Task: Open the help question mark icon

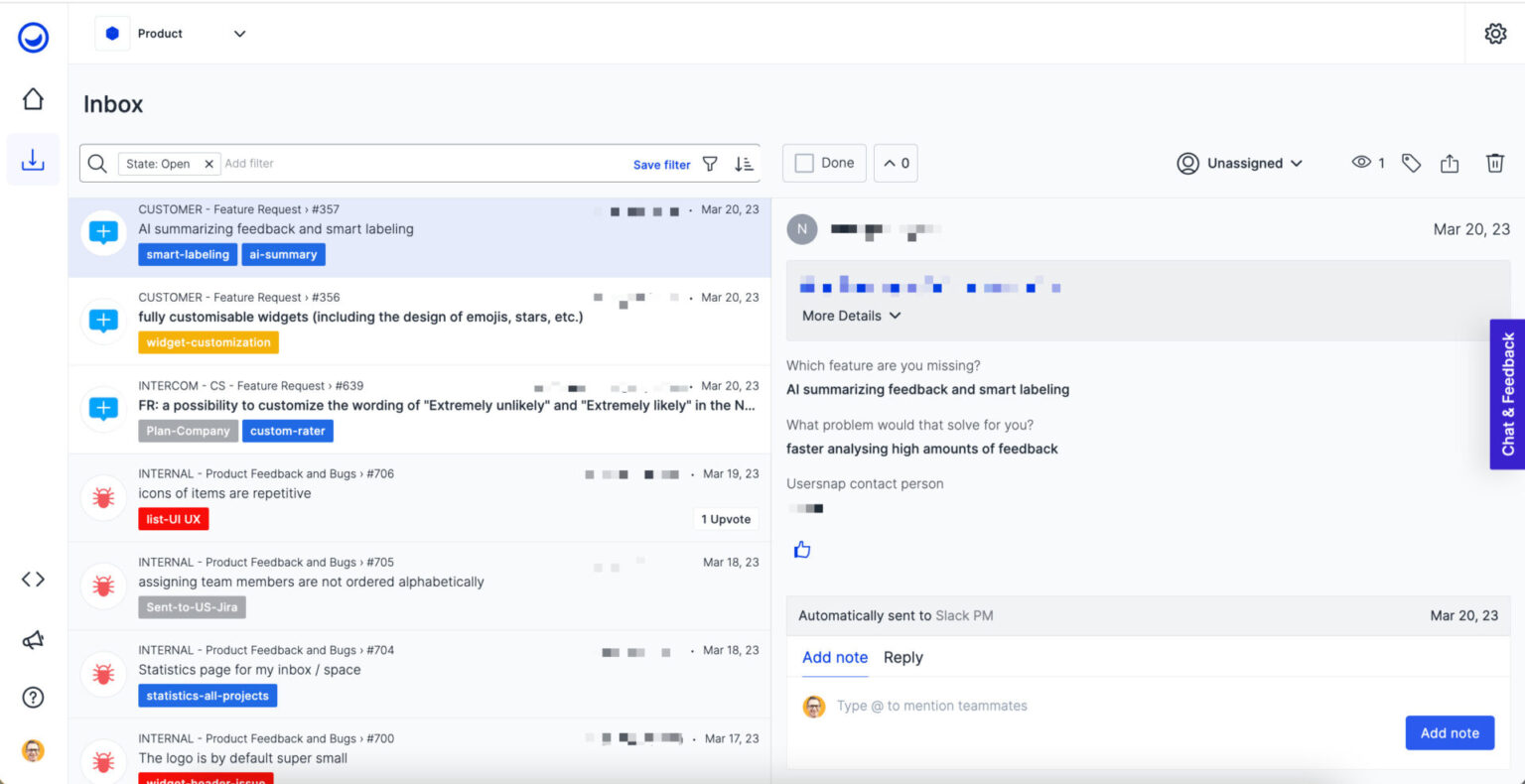Action: [x=33, y=698]
